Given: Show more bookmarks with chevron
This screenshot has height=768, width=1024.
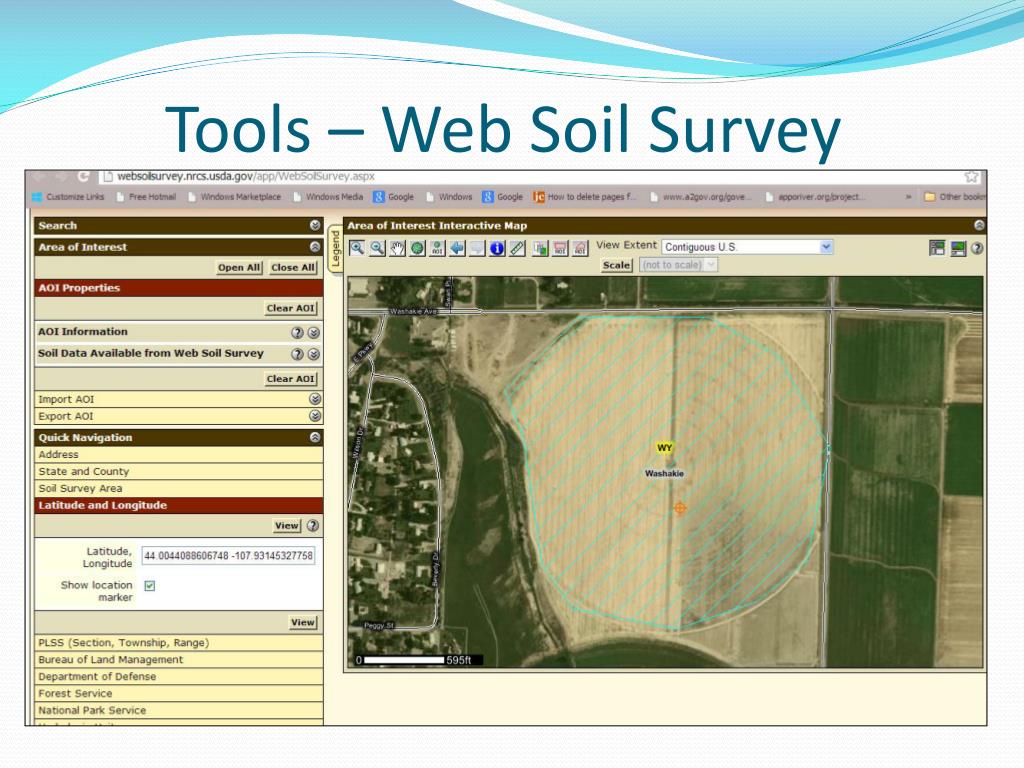Looking at the screenshot, I should click(x=908, y=197).
